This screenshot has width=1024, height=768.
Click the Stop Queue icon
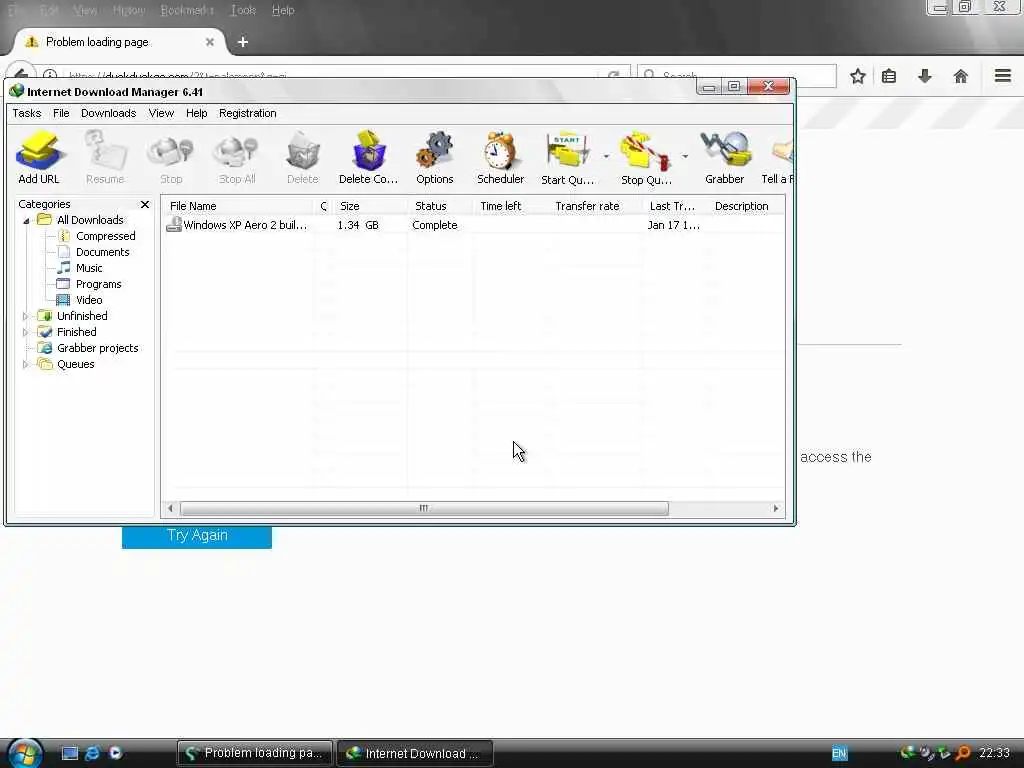pyautogui.click(x=645, y=157)
